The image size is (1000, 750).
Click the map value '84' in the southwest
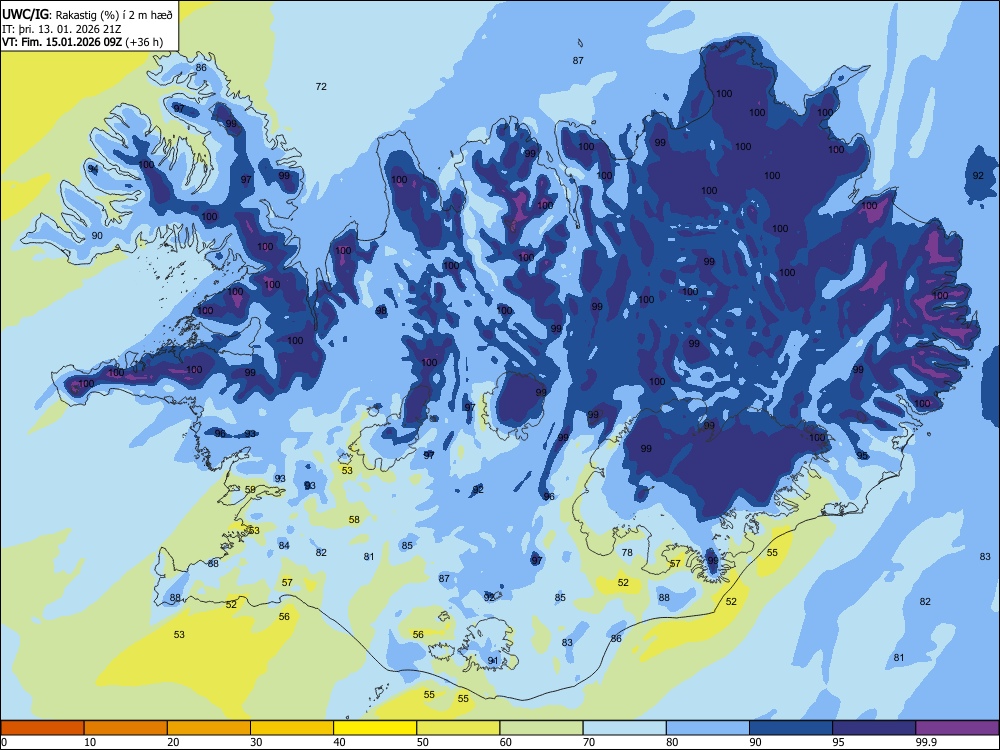point(284,545)
